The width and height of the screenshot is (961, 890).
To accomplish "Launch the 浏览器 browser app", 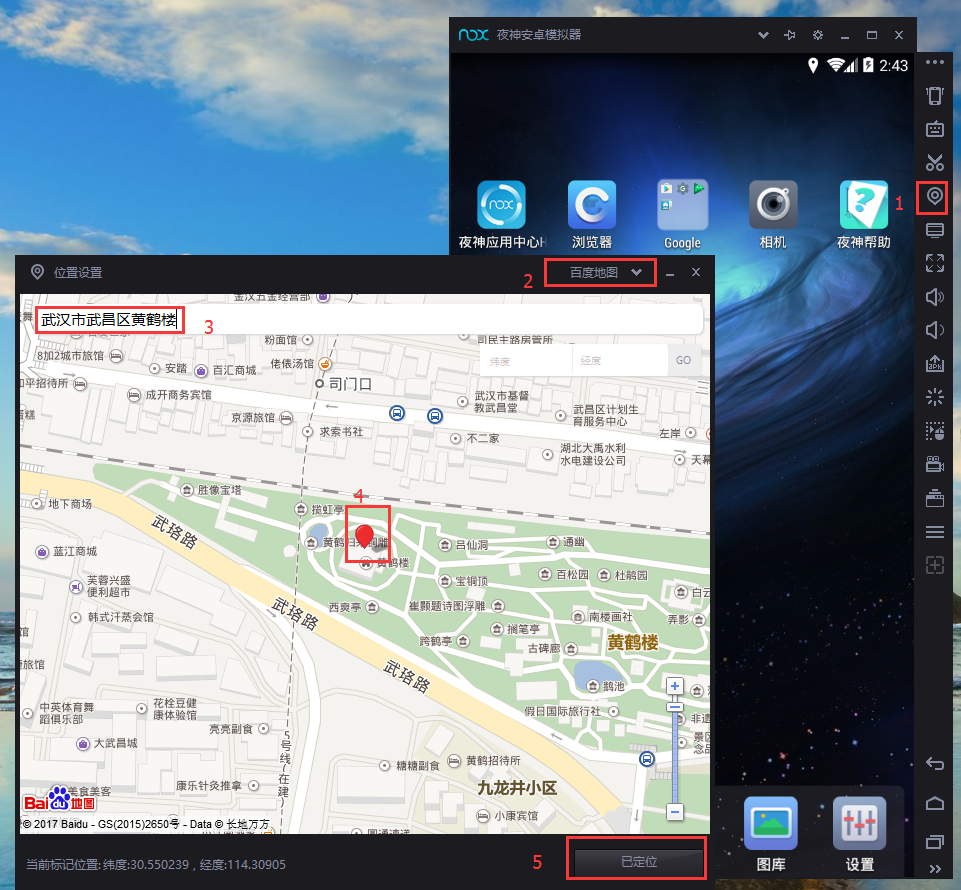I will pyautogui.click(x=592, y=215).
